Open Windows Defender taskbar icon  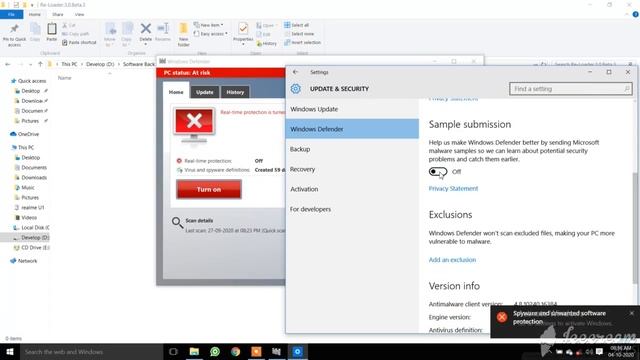pos(276,351)
